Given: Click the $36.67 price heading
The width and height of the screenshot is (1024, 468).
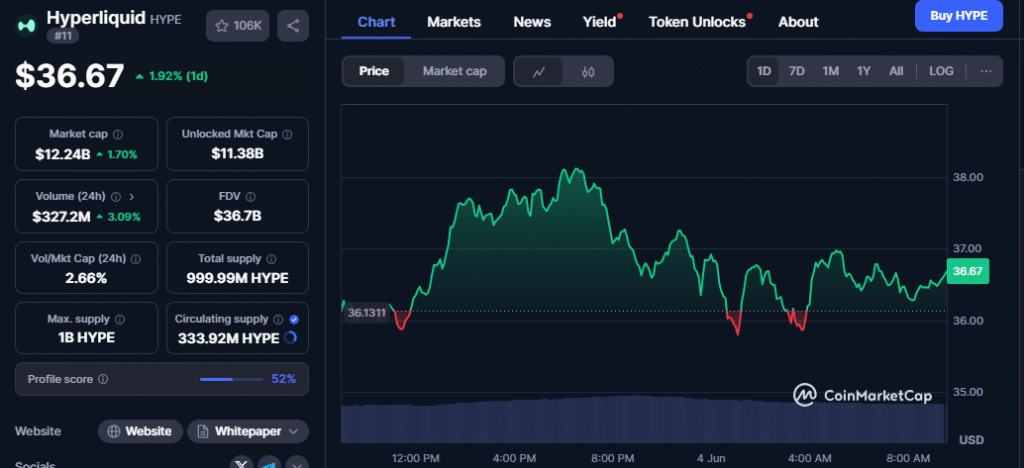Looking at the screenshot, I should point(70,76).
